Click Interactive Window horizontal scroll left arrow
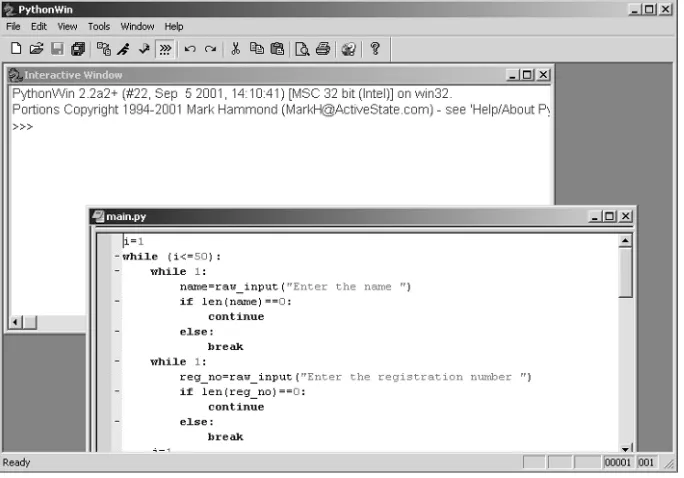 [15, 322]
